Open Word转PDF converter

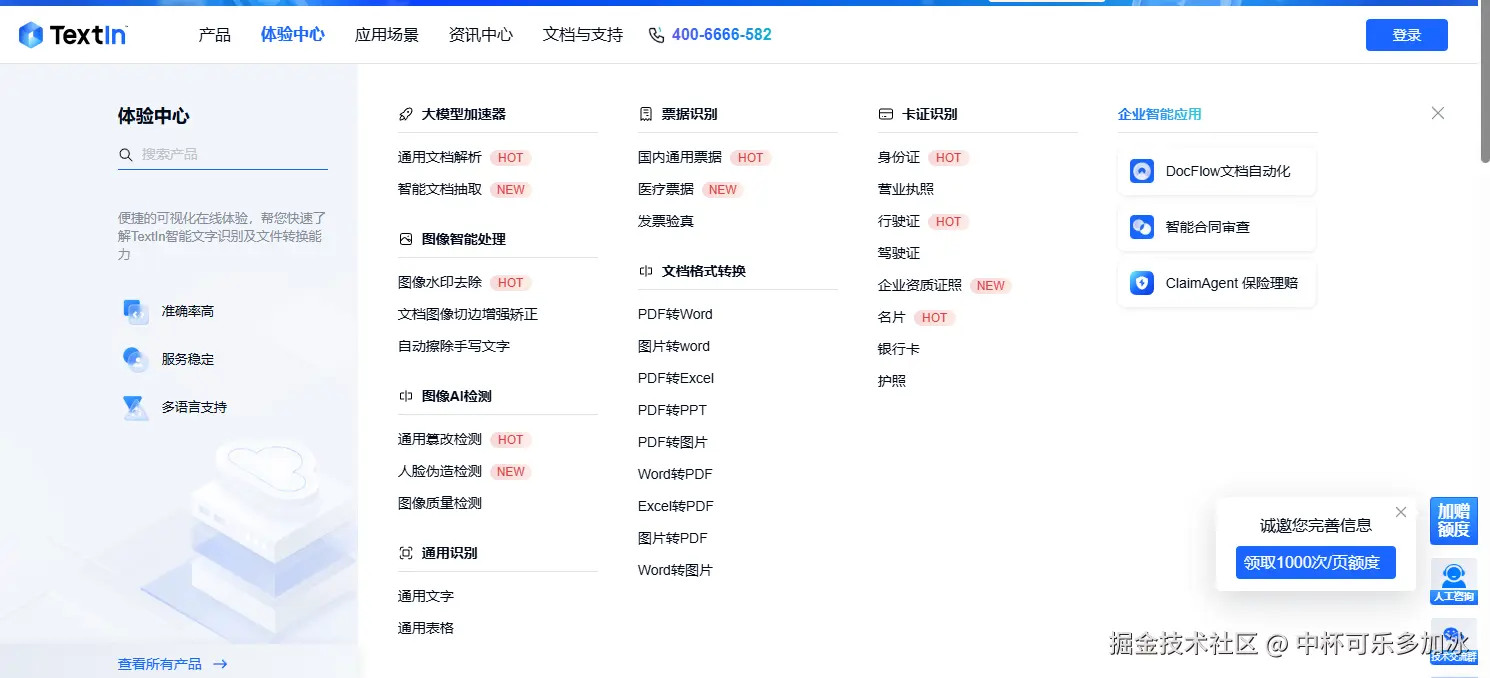click(x=675, y=475)
